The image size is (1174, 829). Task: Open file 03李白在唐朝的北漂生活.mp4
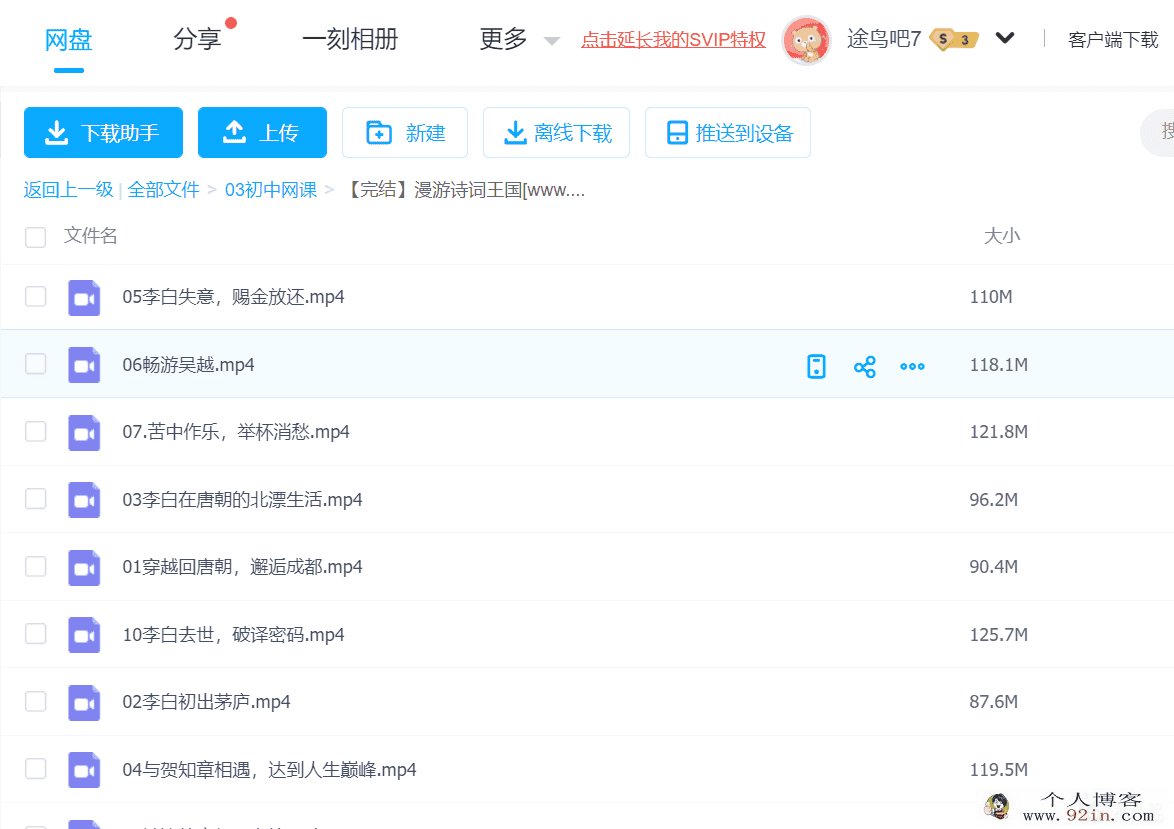point(242,499)
